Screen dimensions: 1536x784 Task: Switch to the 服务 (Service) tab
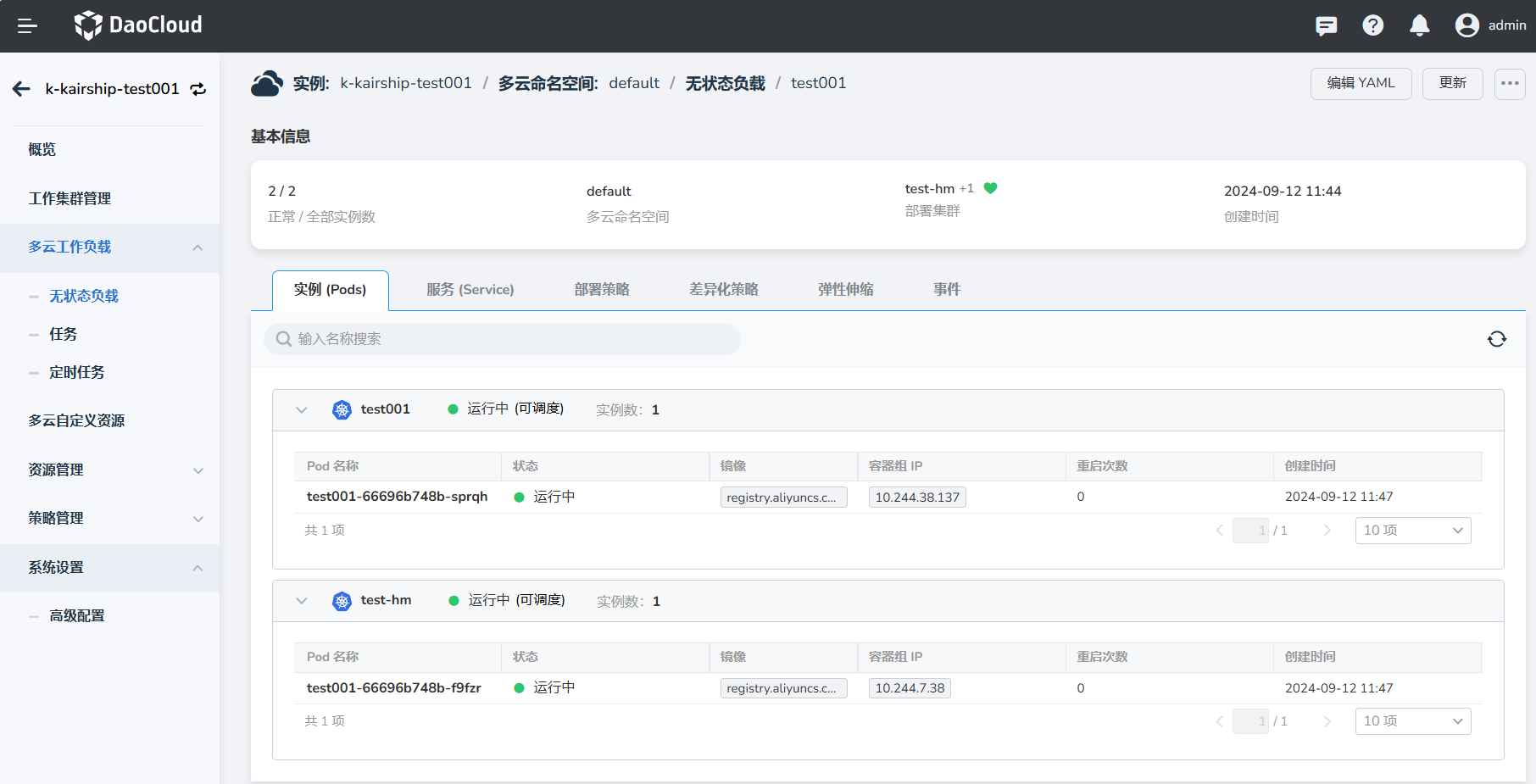[x=470, y=290]
